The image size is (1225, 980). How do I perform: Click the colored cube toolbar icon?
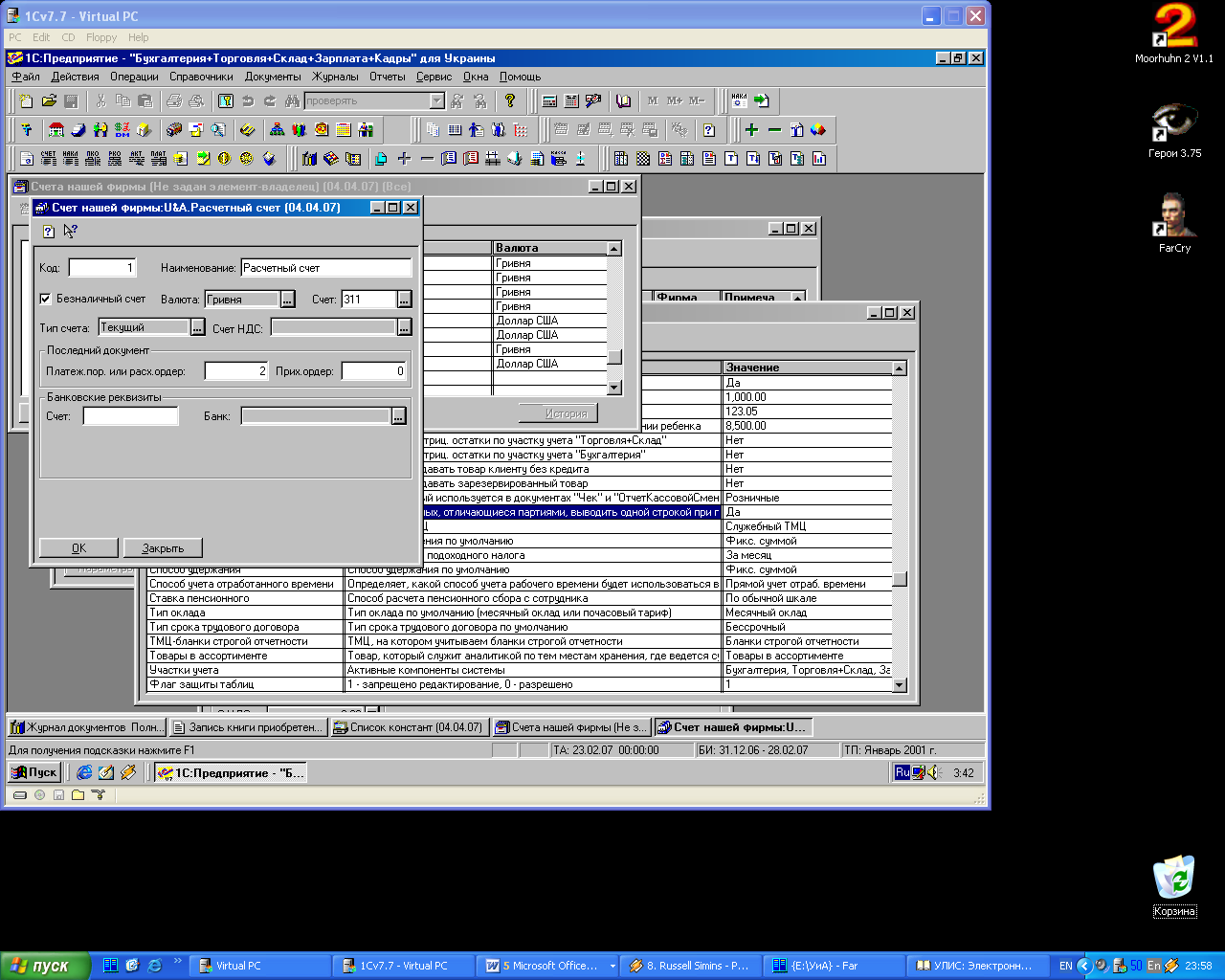pos(818,129)
